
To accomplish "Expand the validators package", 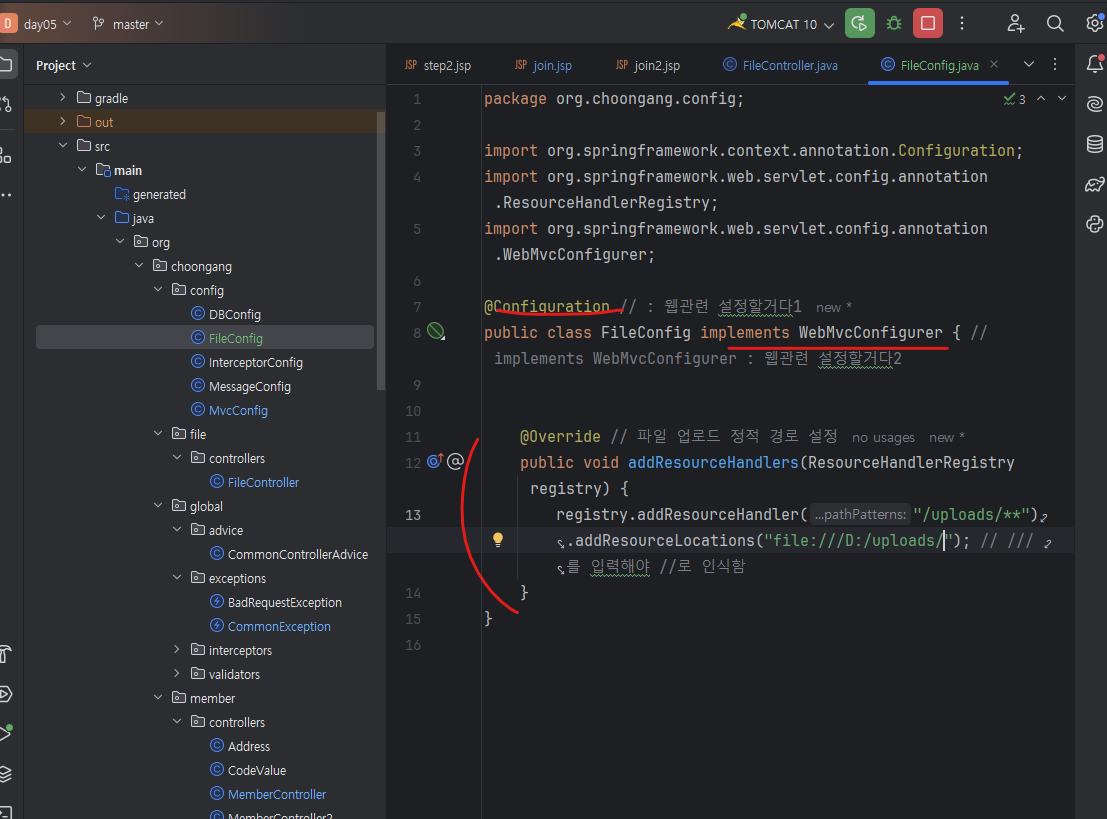I will click(177, 674).
